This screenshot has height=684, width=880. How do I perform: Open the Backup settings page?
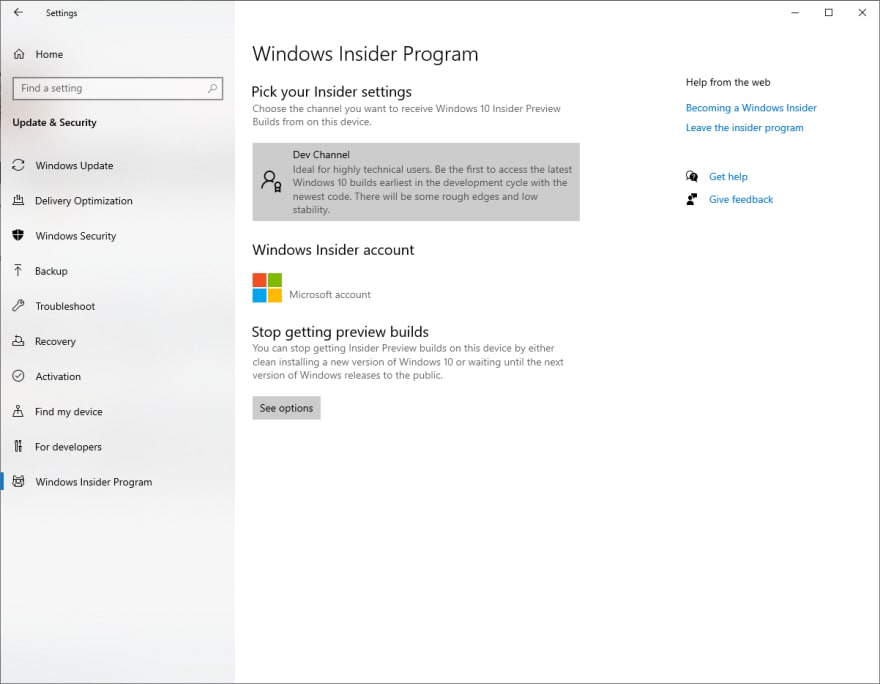pos(51,271)
